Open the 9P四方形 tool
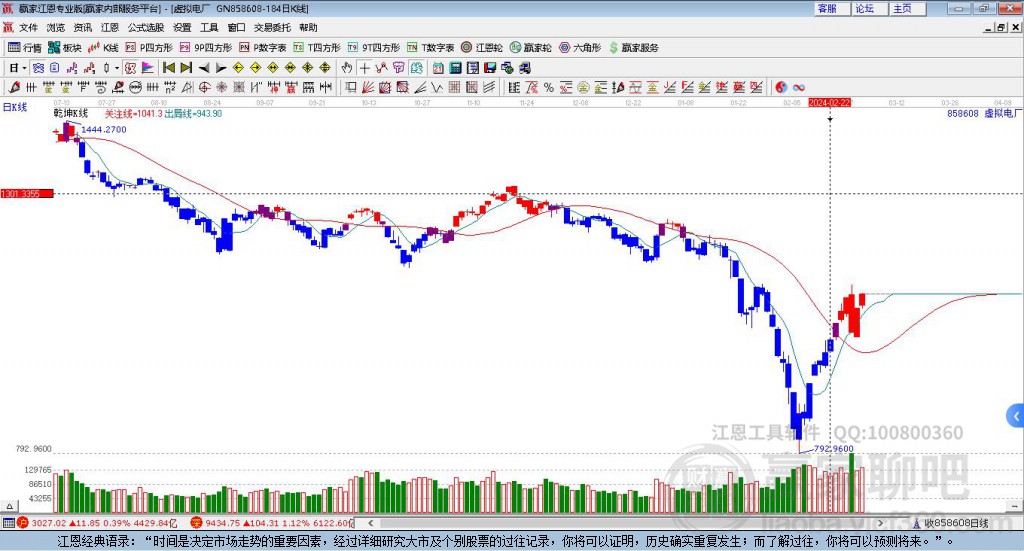Image resolution: width=1024 pixels, height=551 pixels. tap(206, 48)
